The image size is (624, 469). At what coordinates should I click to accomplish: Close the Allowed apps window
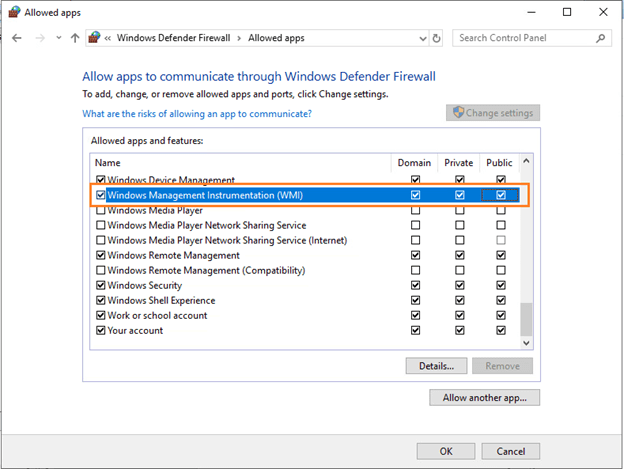coord(603,12)
